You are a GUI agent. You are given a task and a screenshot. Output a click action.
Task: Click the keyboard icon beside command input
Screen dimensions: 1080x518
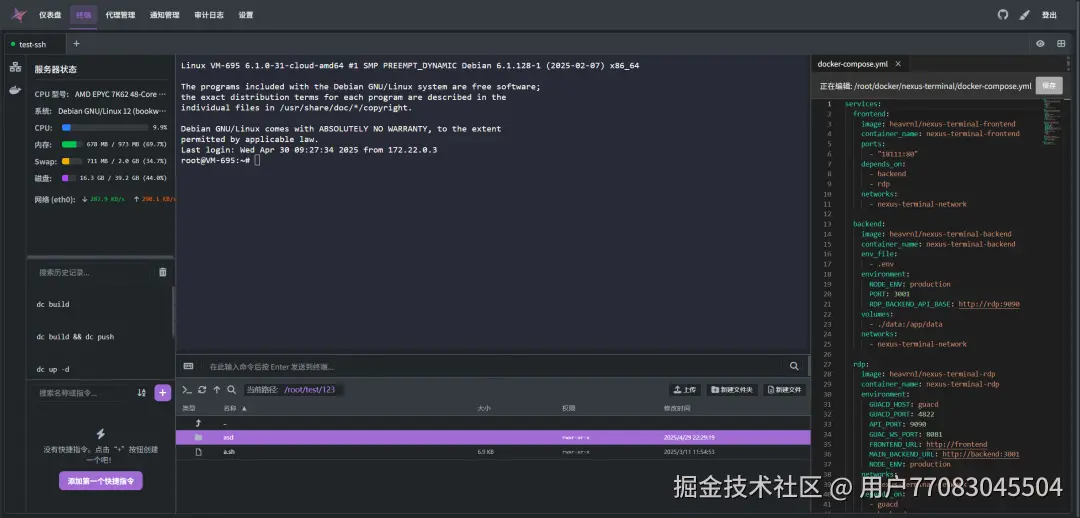click(188, 366)
